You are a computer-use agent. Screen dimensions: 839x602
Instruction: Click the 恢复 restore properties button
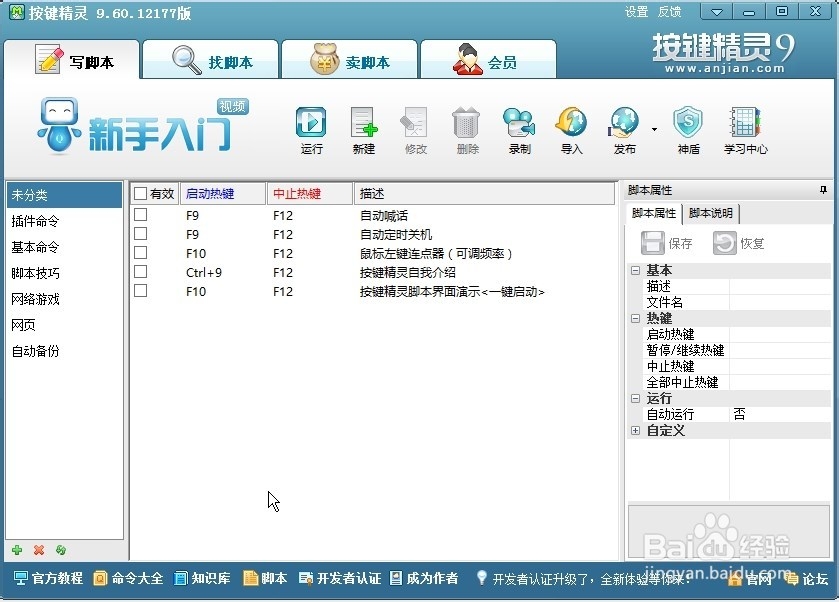coord(738,243)
